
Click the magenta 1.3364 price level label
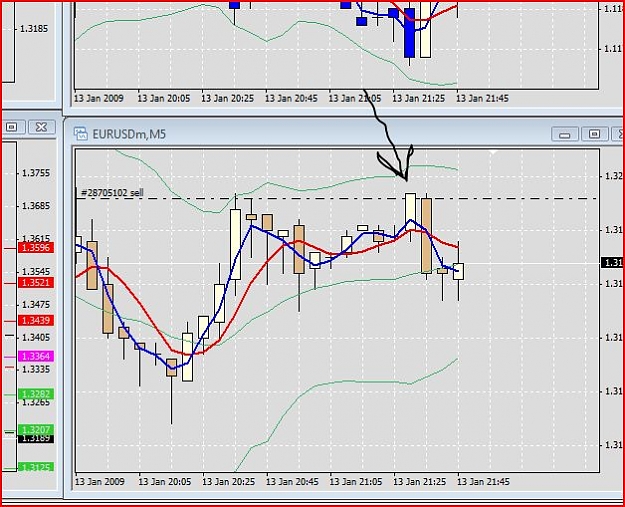[x=36, y=356]
